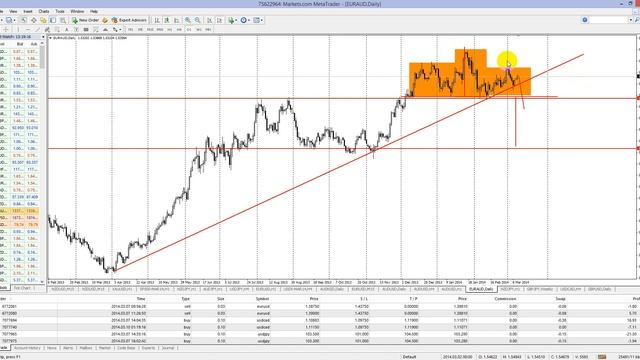Screen dimensions: 640x360
Task: Toggle the Expert Advisors button
Action: point(129,20)
